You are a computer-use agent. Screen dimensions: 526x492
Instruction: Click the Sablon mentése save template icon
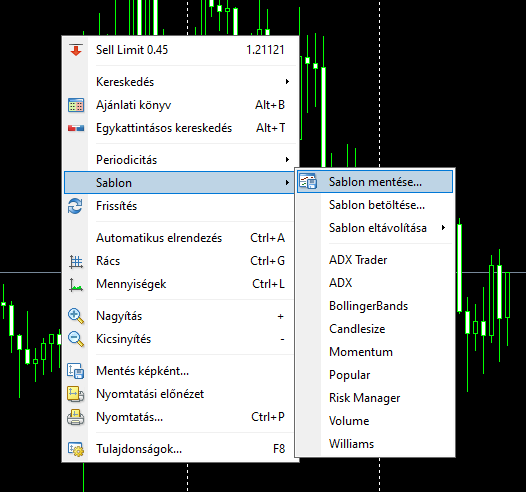tap(308, 181)
